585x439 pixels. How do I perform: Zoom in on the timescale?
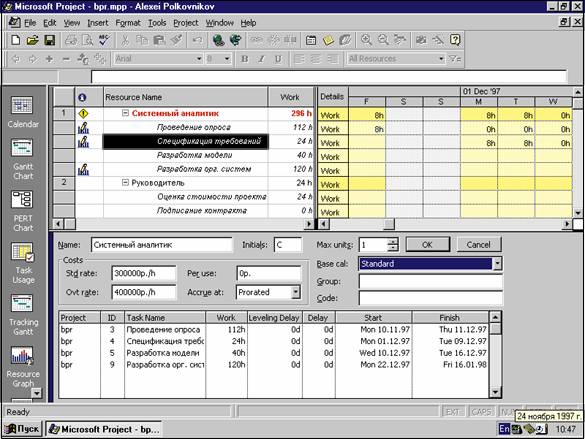tap(366, 40)
